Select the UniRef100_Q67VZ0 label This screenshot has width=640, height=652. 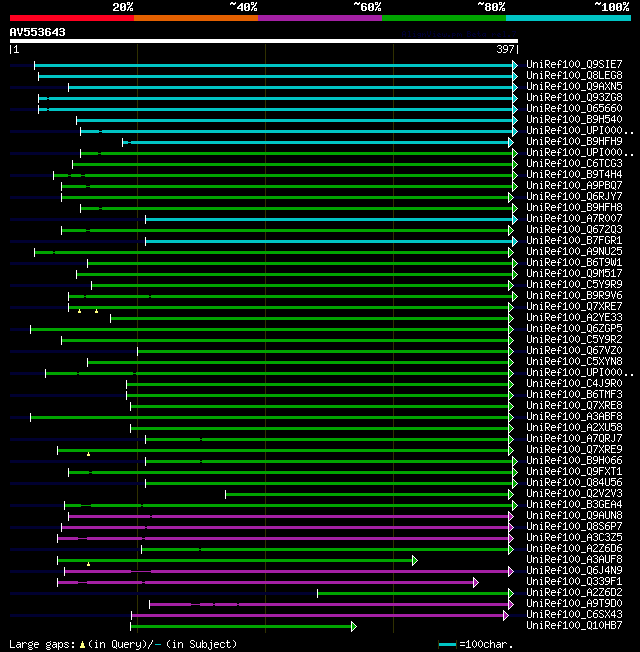(574, 351)
